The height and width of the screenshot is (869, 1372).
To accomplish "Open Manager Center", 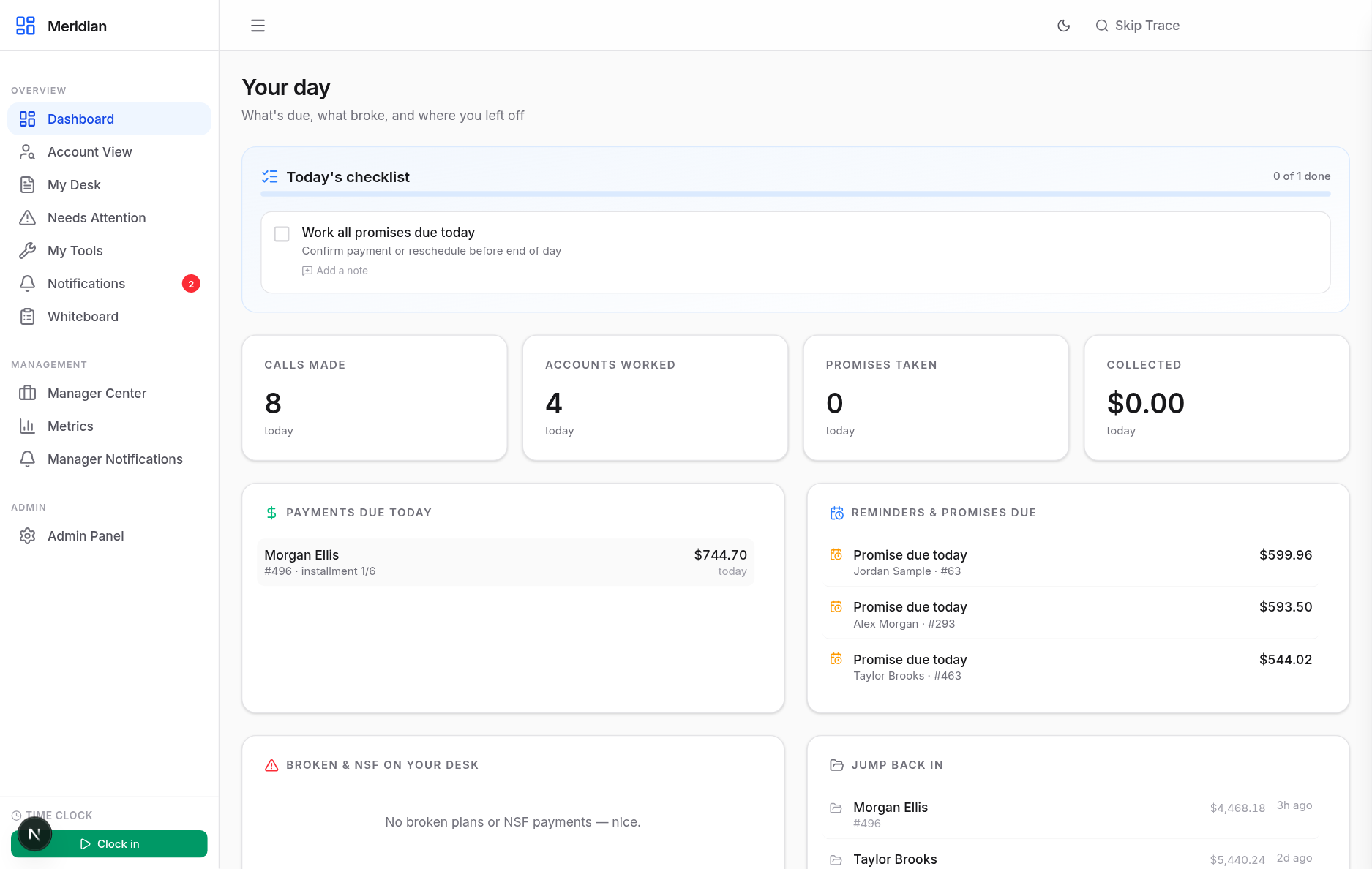I will tap(109, 393).
